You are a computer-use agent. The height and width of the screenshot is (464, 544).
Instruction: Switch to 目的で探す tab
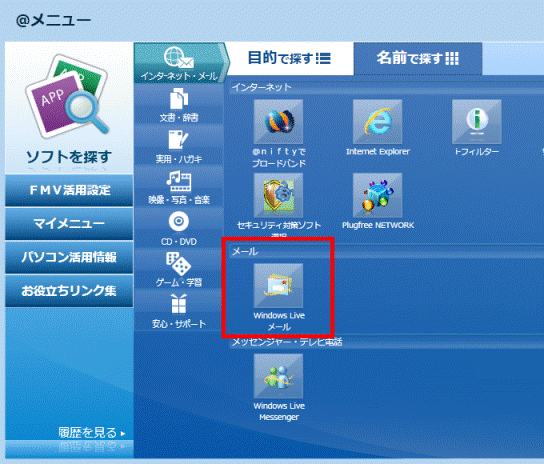coord(289,58)
